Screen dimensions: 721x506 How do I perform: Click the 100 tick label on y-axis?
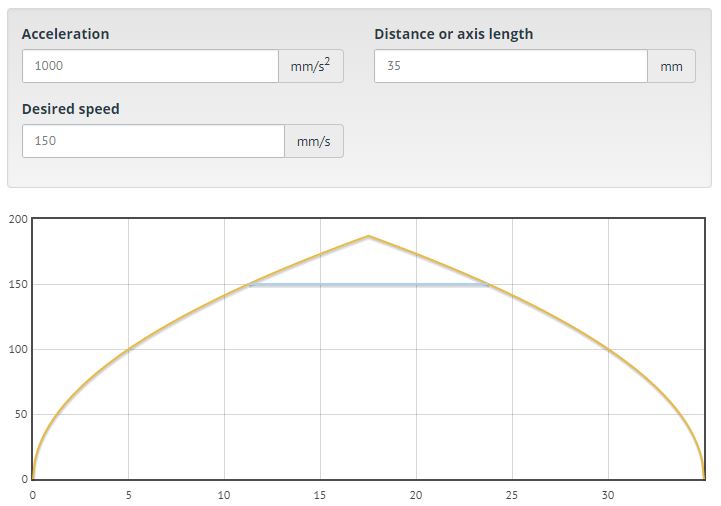[x=18, y=350]
